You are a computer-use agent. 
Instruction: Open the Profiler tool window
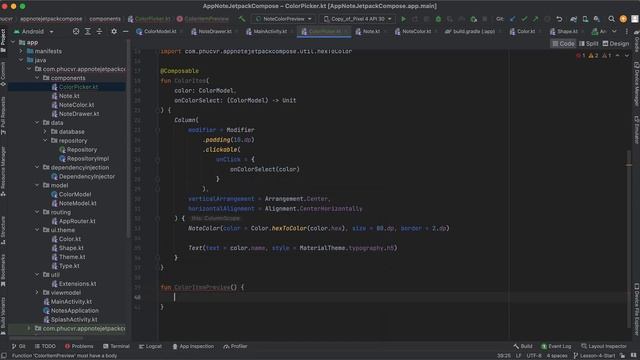tap(236, 346)
